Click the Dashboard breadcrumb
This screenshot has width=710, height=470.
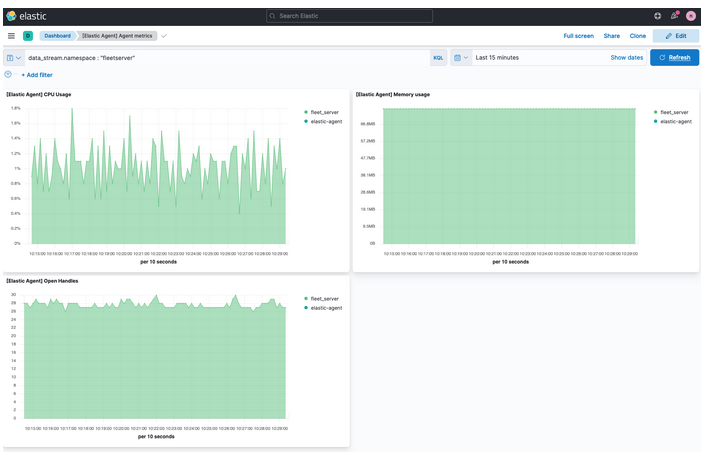tap(57, 35)
